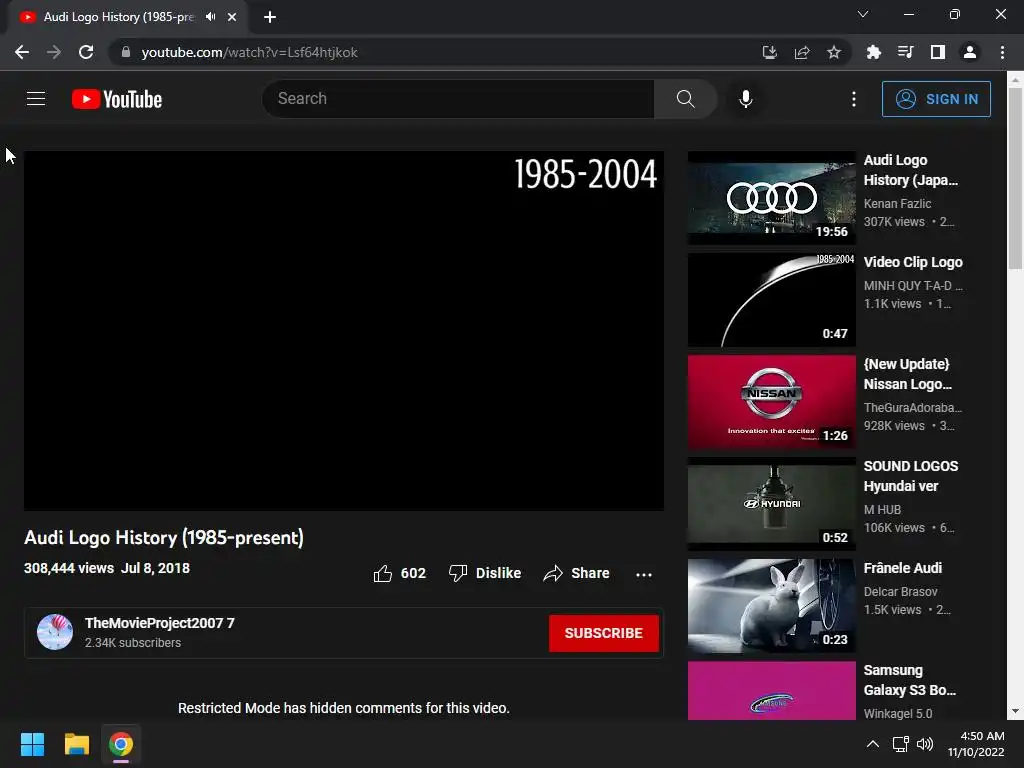Screen dimensions: 1024x768
Task: Open Chrome profile icon
Action: click(x=970, y=52)
